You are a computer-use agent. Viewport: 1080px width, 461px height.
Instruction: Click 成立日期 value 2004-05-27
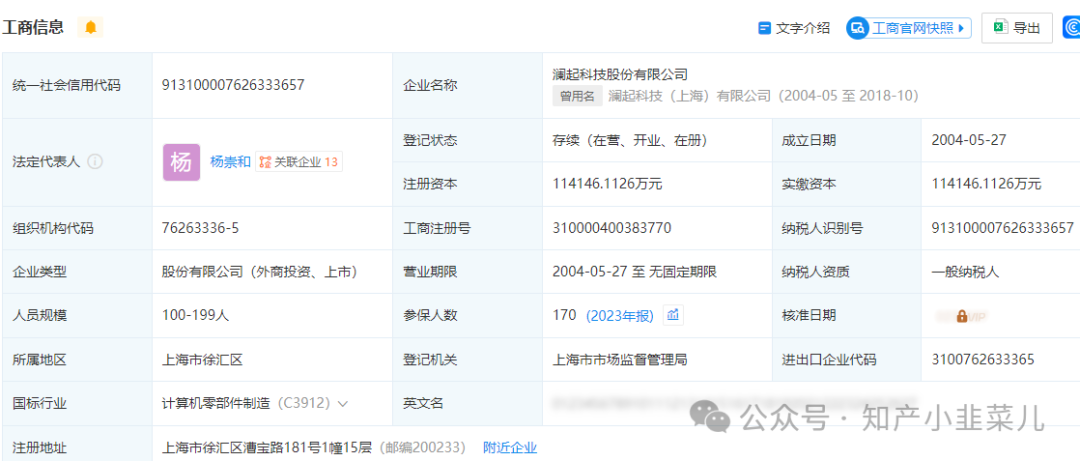pos(969,140)
